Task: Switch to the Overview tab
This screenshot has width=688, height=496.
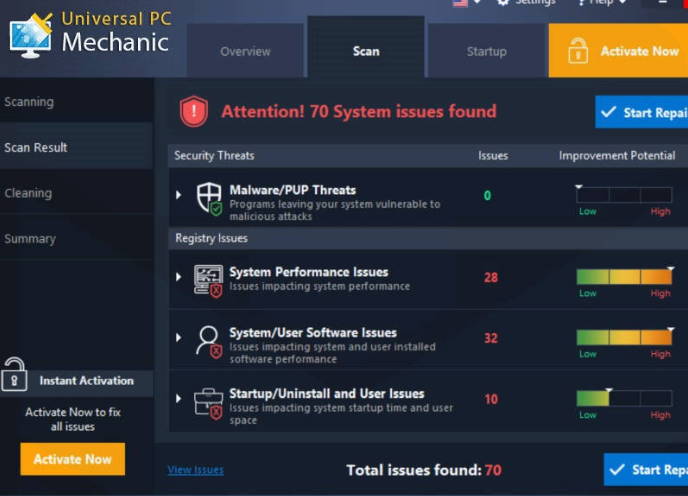Action: point(245,51)
